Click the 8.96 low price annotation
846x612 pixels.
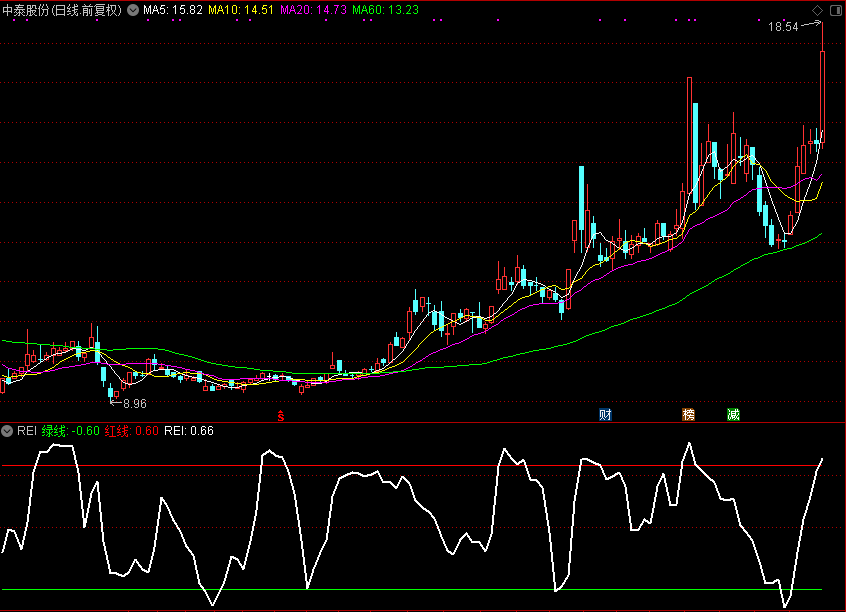(134, 404)
